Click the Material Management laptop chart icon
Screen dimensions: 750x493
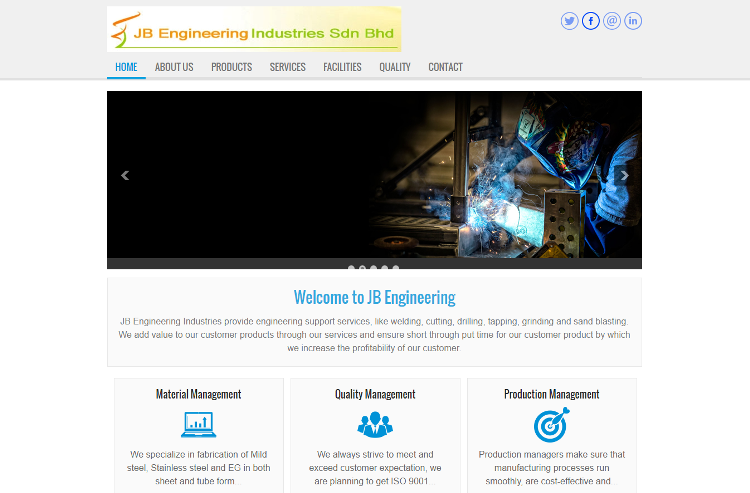199,424
